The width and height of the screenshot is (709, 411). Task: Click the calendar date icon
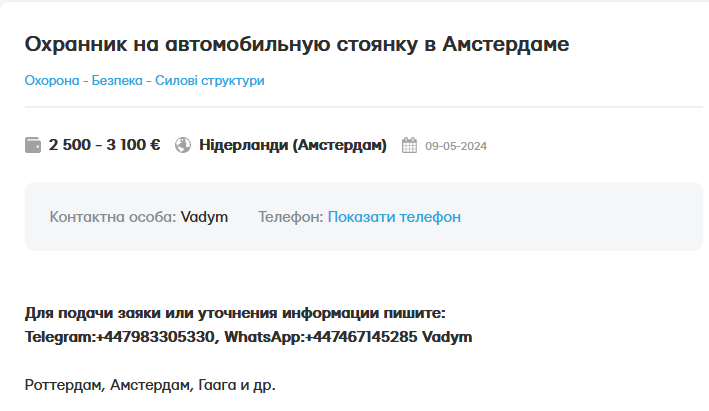tap(409, 146)
